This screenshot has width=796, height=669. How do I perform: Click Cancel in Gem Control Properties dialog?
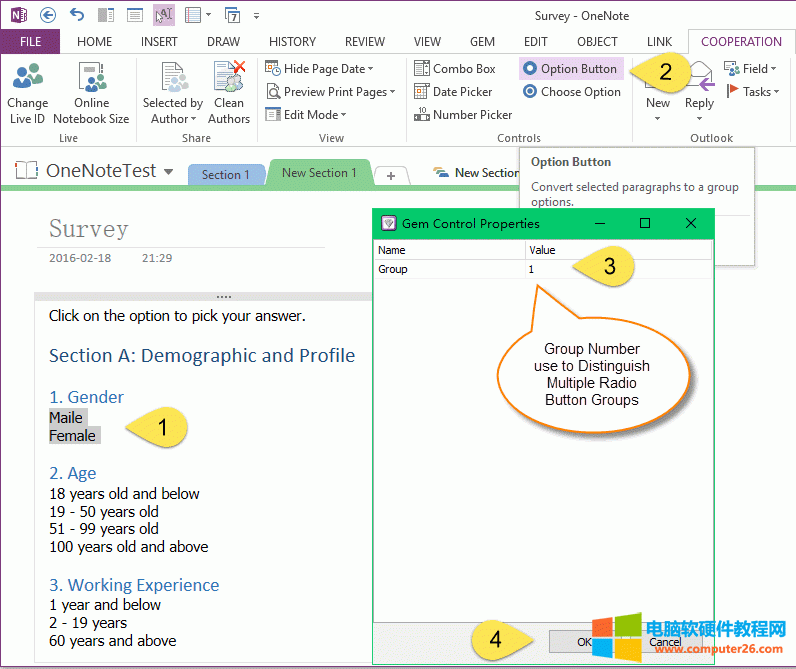pos(664,642)
